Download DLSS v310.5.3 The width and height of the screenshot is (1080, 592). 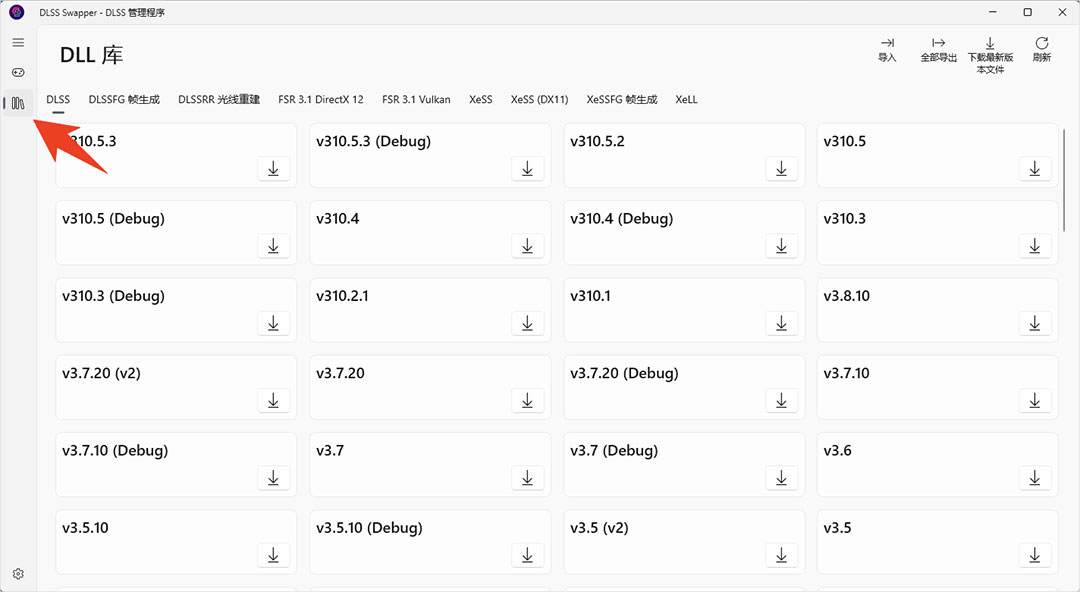273,169
